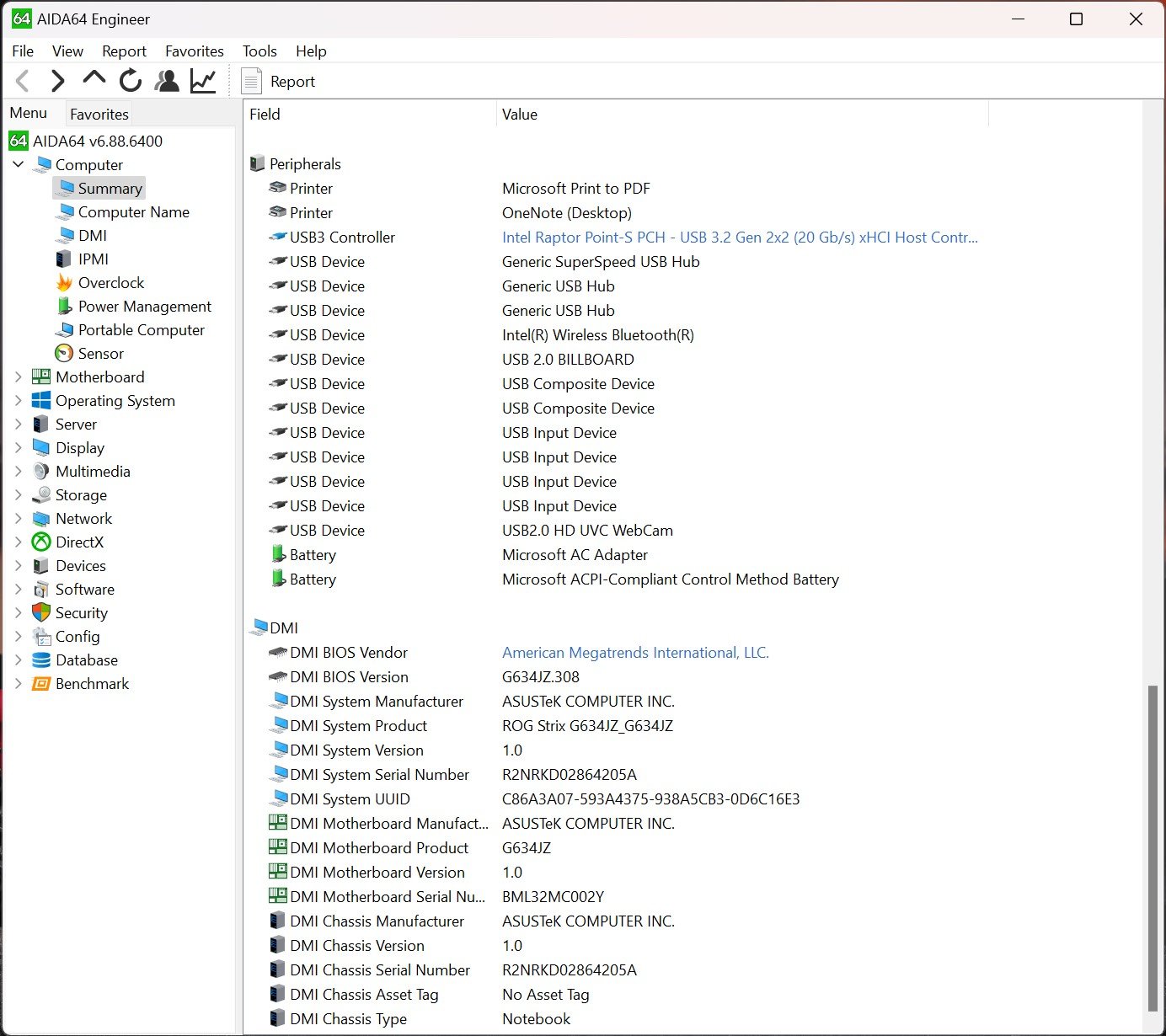The image size is (1166, 1036).
Task: Click the DMI BIOS Vendor chip icon
Action: pos(278,652)
